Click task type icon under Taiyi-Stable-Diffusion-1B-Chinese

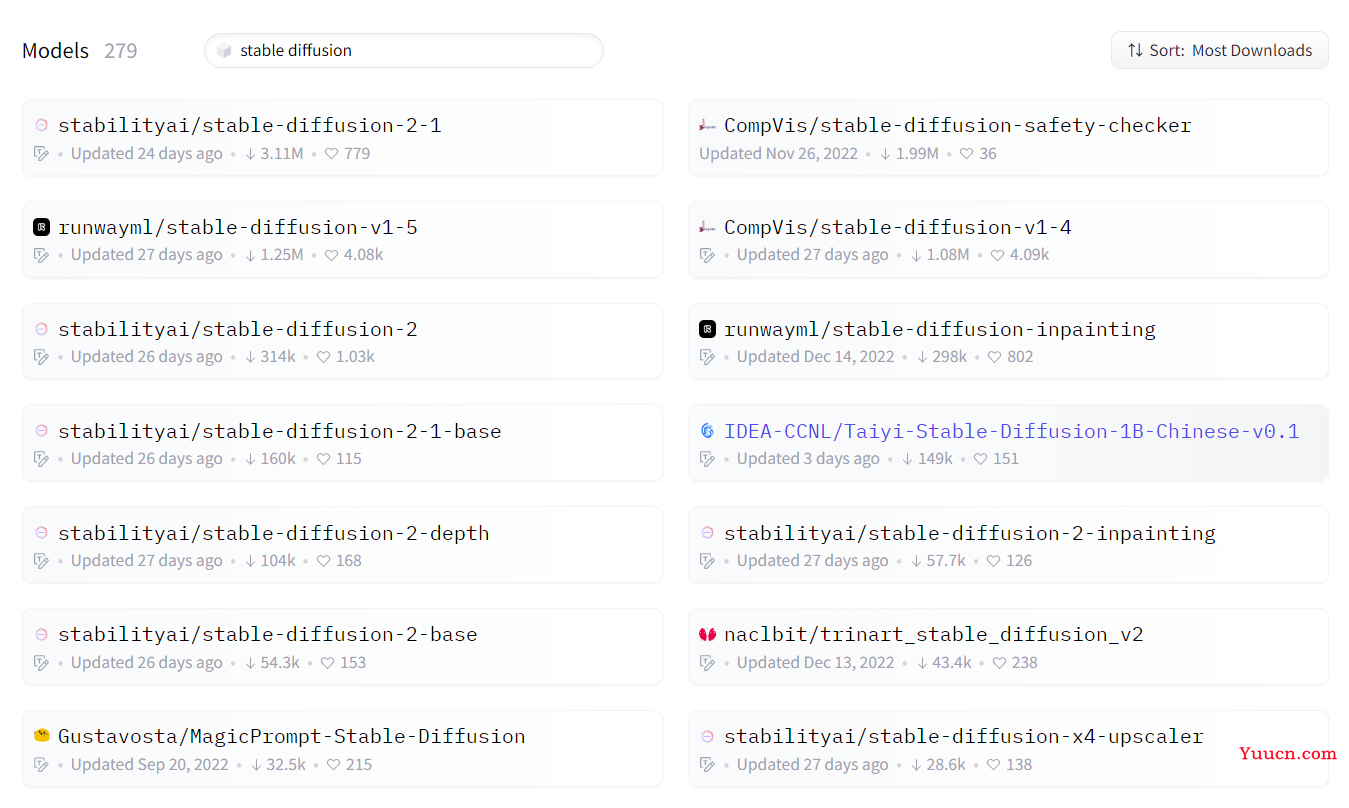point(707,459)
